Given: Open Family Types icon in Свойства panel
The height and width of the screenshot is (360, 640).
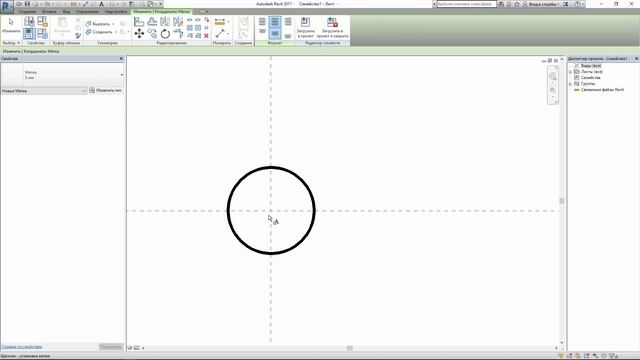Looking at the screenshot, I should (x=42, y=33).
